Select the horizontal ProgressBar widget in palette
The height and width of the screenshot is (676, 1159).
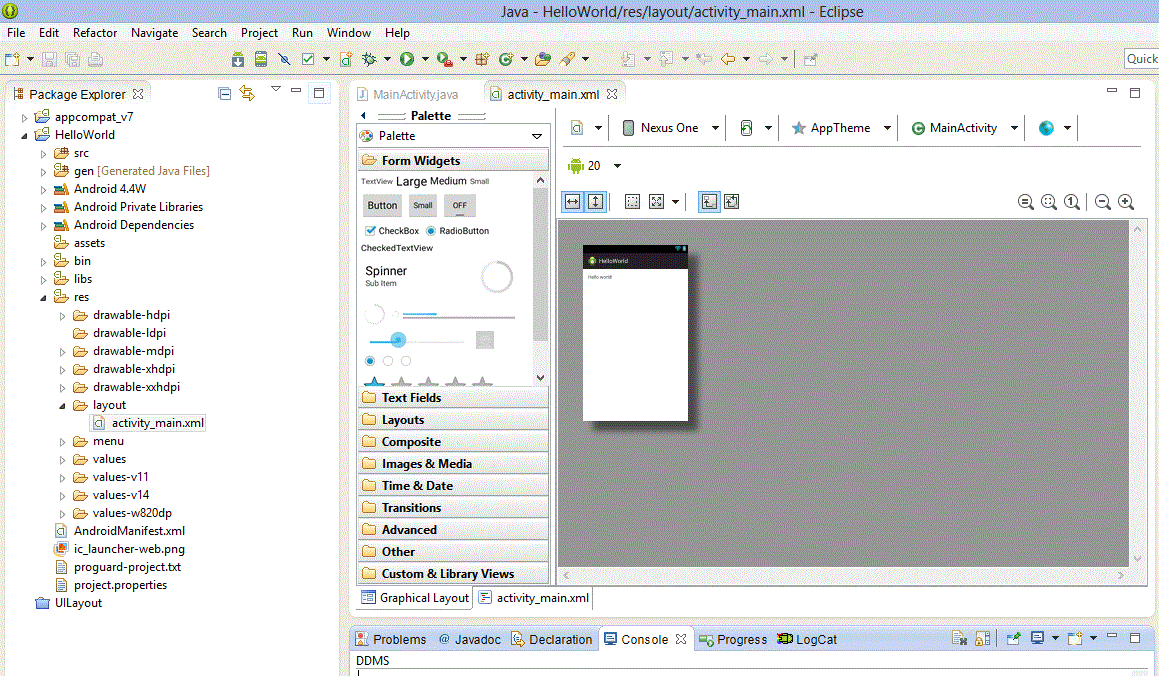tap(459, 315)
